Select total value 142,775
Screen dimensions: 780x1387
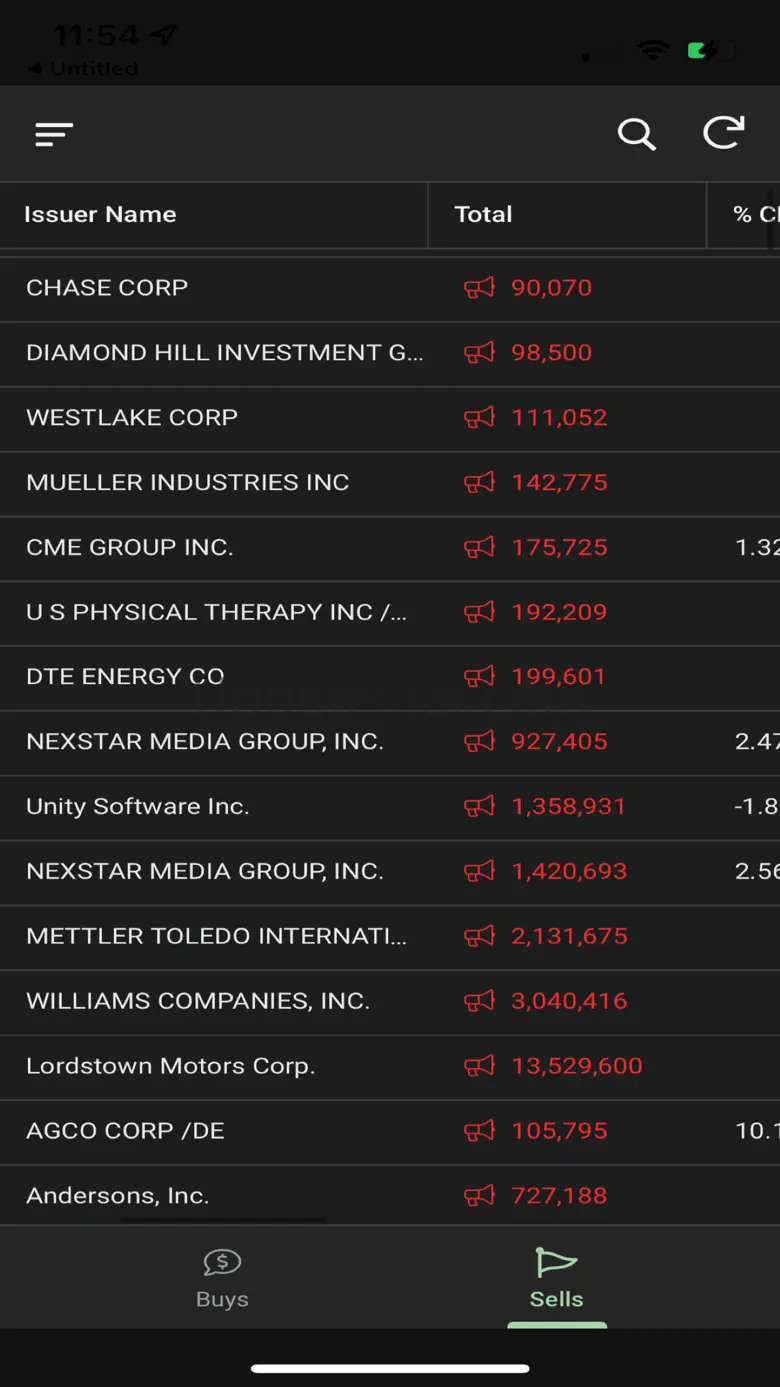(559, 483)
